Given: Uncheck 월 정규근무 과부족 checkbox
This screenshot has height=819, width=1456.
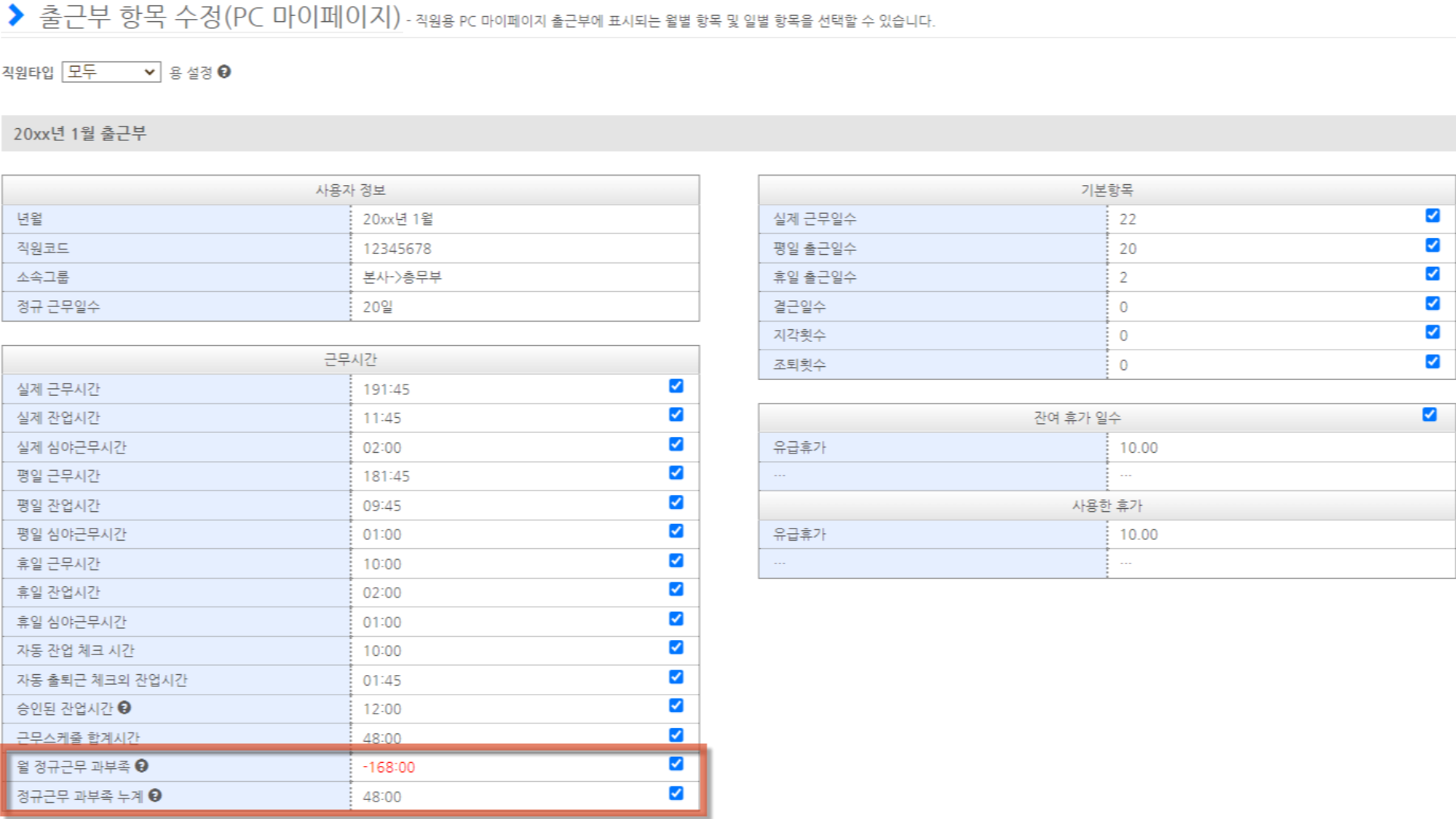Looking at the screenshot, I should pos(676,764).
